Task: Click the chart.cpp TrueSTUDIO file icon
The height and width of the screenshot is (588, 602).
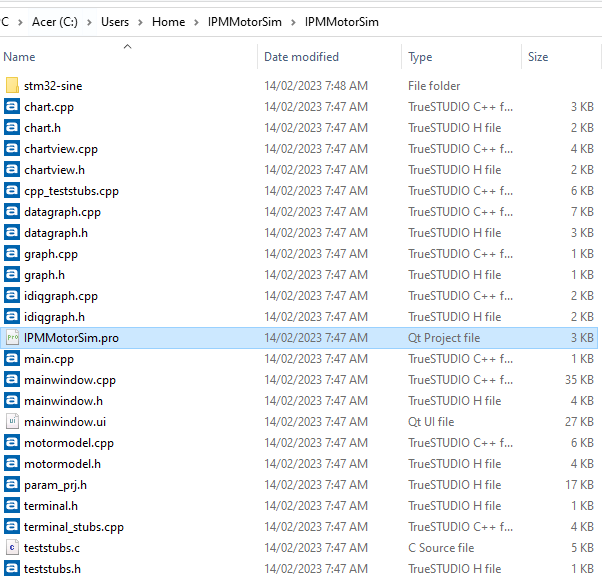Action: [12, 107]
